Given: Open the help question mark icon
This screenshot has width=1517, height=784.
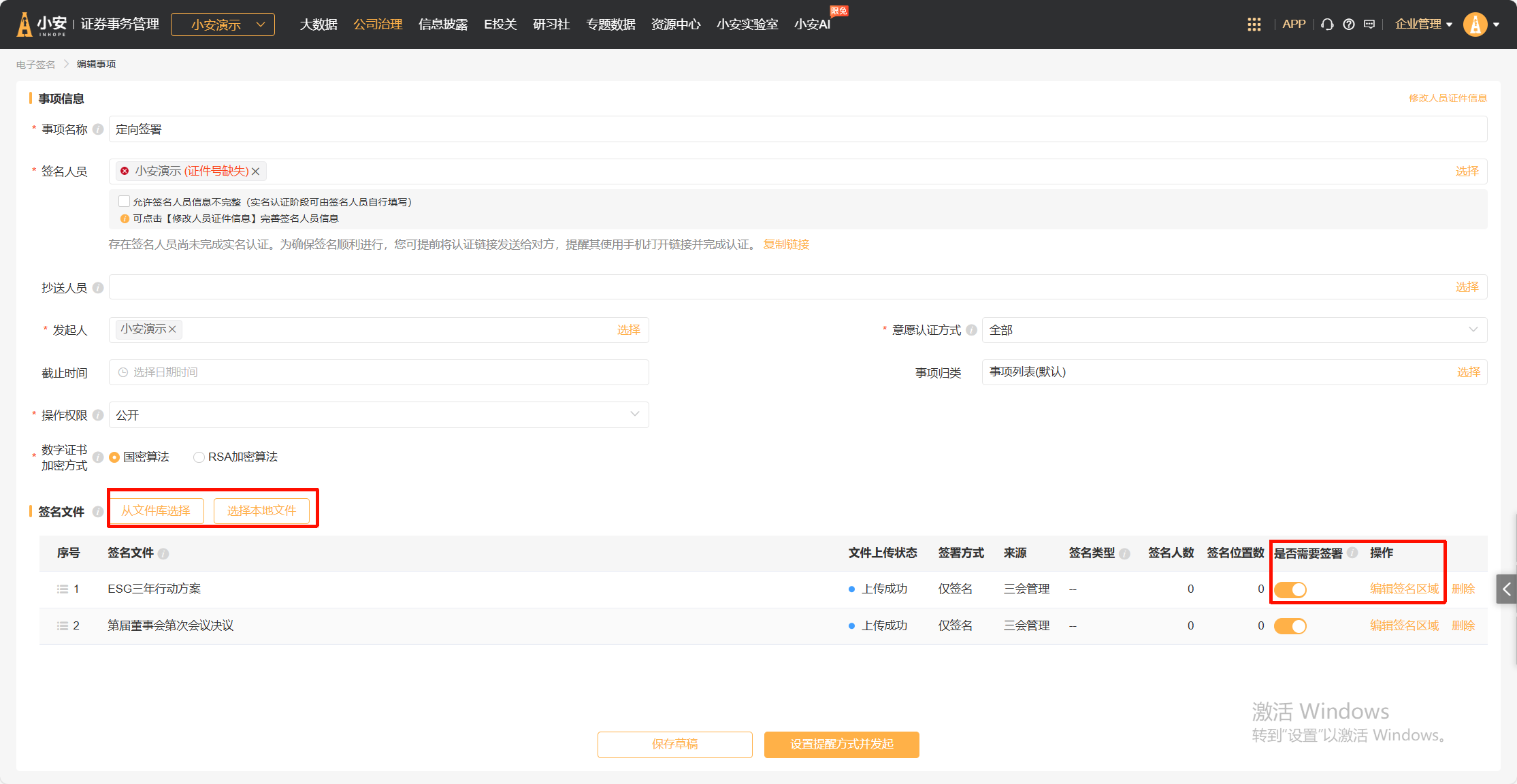Looking at the screenshot, I should tap(1348, 24).
